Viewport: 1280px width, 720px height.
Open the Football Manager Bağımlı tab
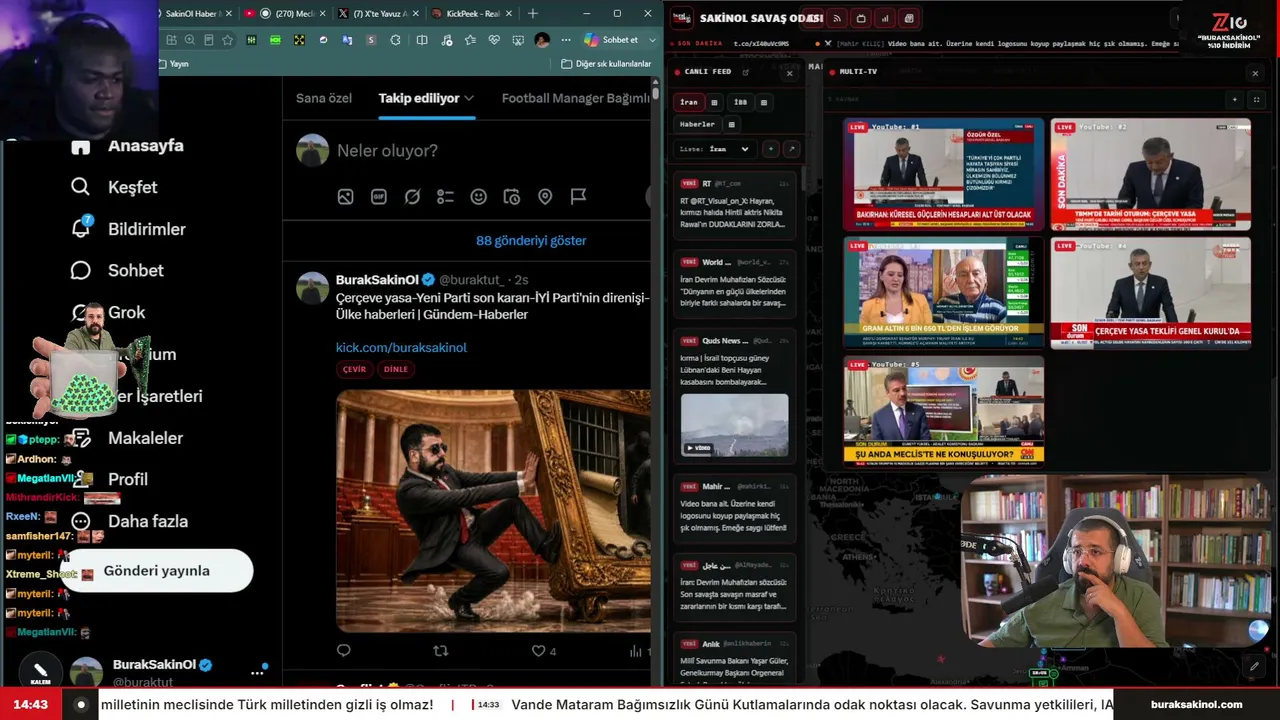click(x=576, y=98)
